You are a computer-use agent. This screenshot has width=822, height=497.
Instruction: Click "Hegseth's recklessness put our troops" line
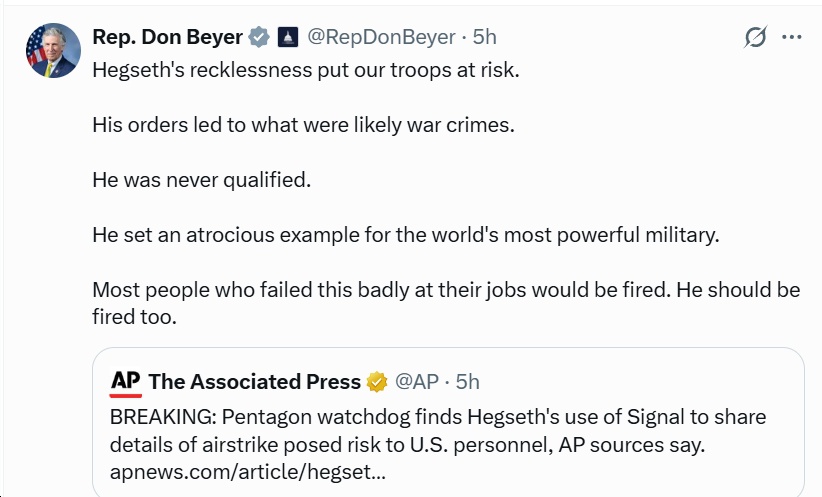pos(306,71)
